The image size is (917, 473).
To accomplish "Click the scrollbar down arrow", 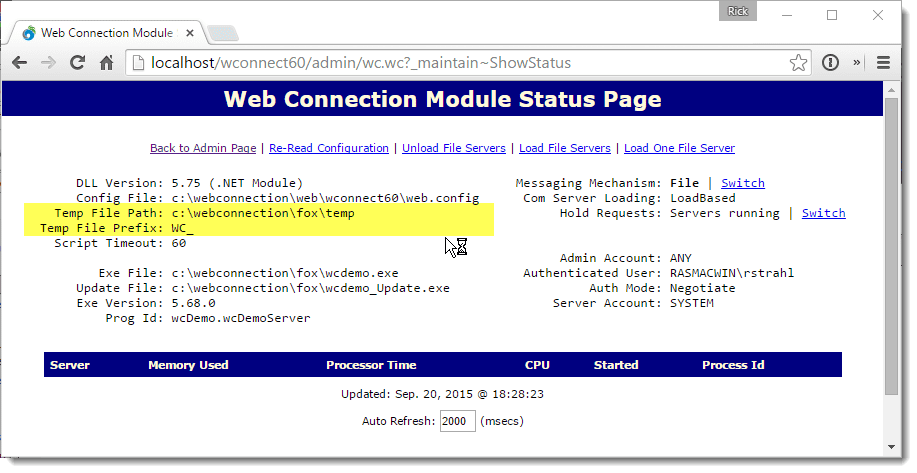I will 893,447.
